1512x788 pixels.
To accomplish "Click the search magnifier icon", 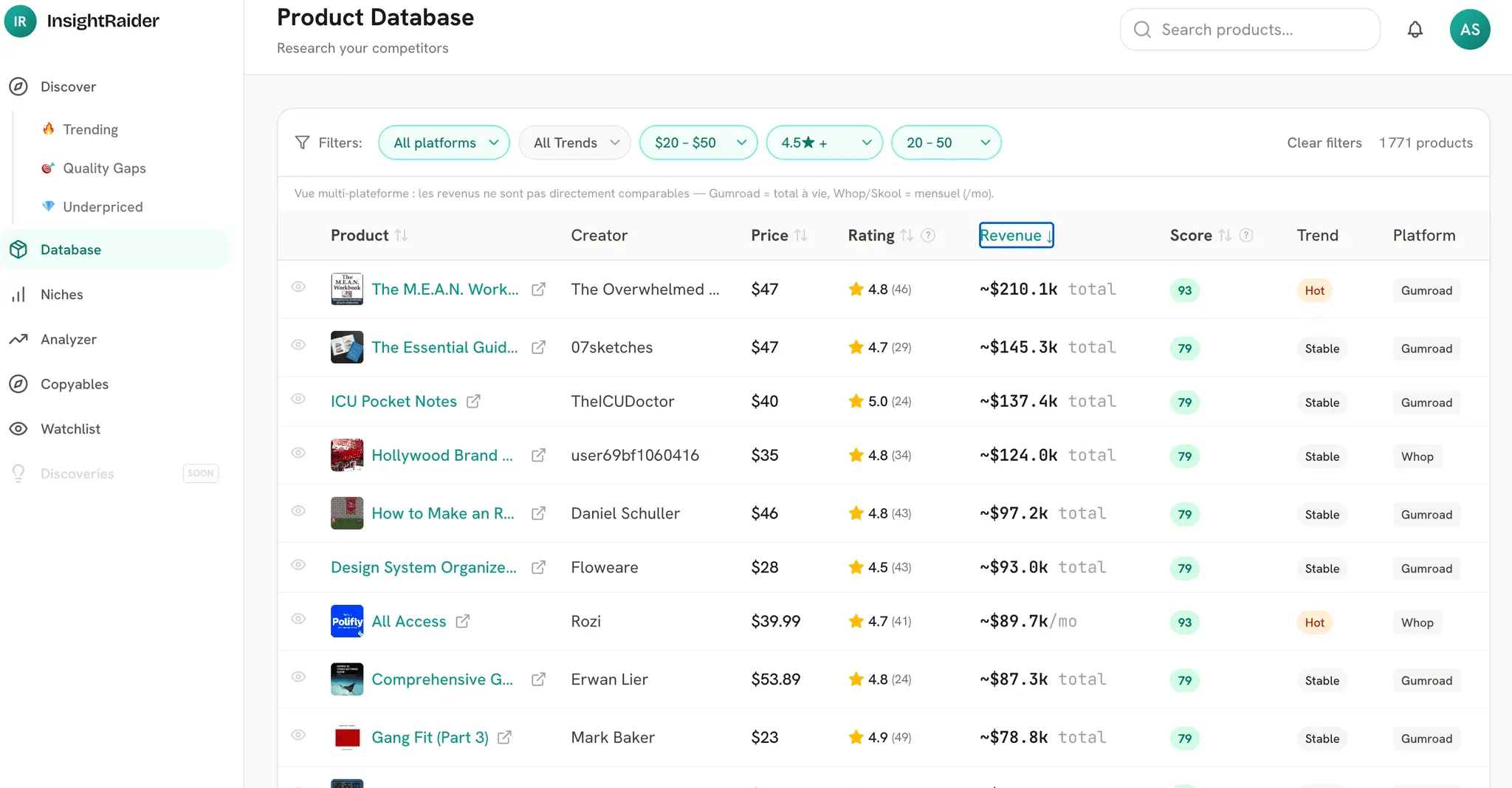I will [x=1142, y=30].
